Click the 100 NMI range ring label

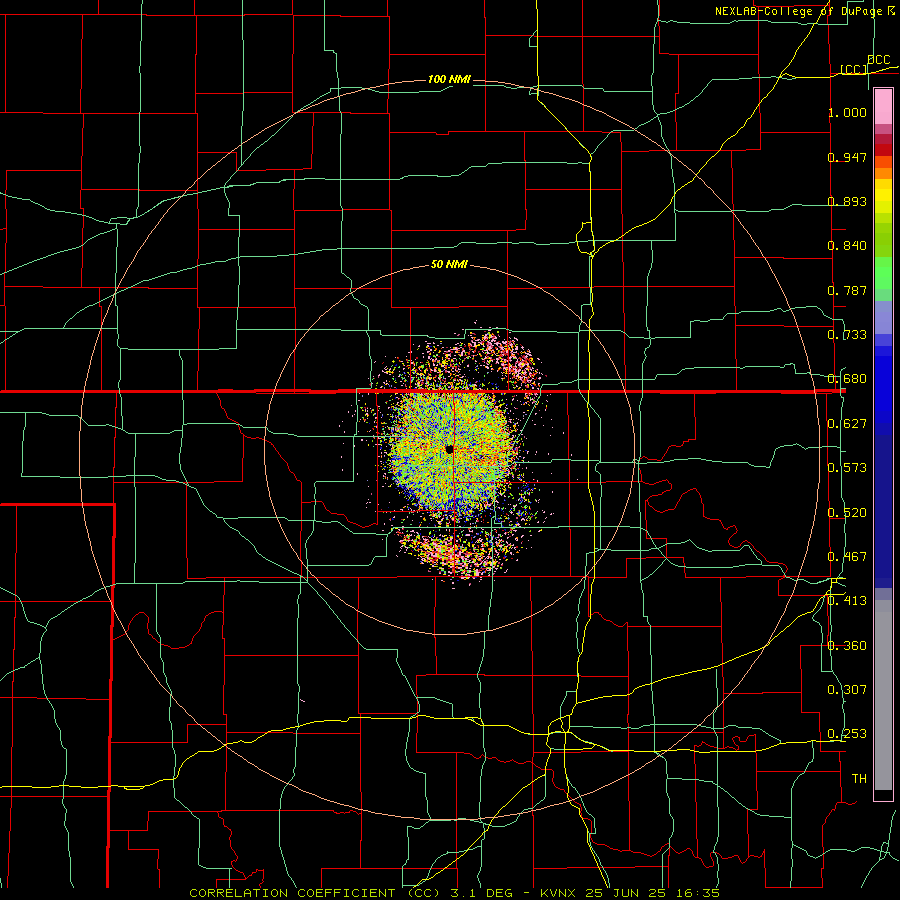click(x=449, y=79)
